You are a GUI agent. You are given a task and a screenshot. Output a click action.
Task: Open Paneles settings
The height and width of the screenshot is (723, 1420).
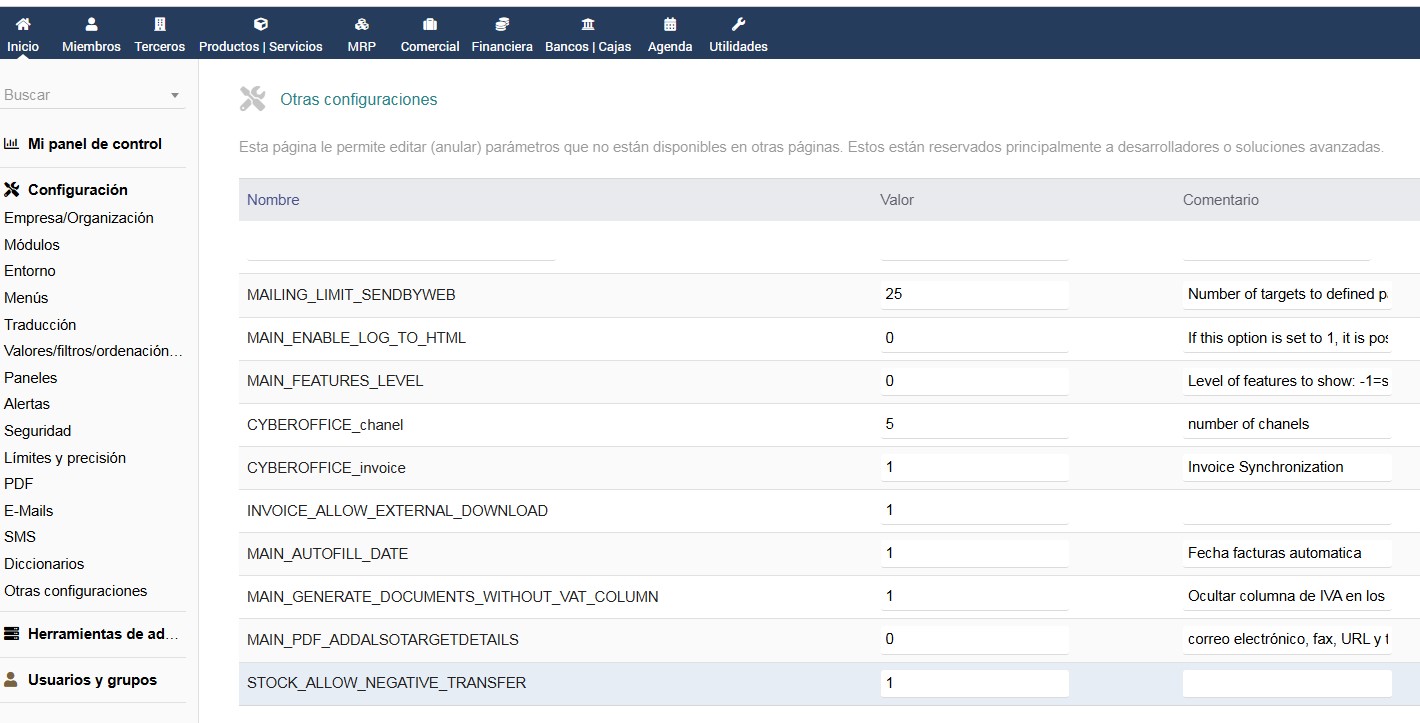point(31,378)
